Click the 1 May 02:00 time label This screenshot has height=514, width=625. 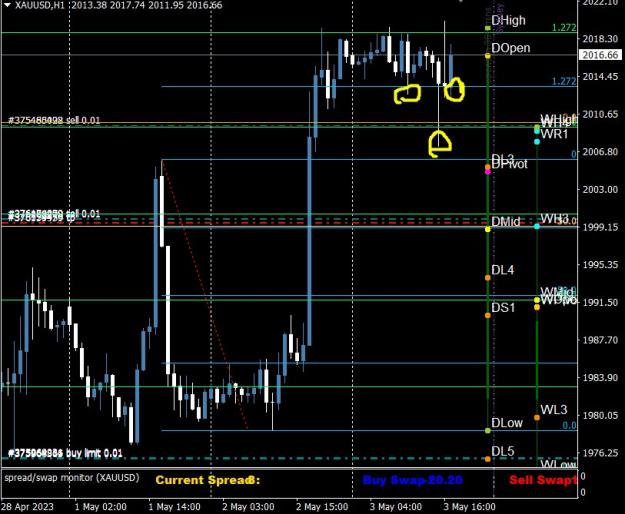100,507
